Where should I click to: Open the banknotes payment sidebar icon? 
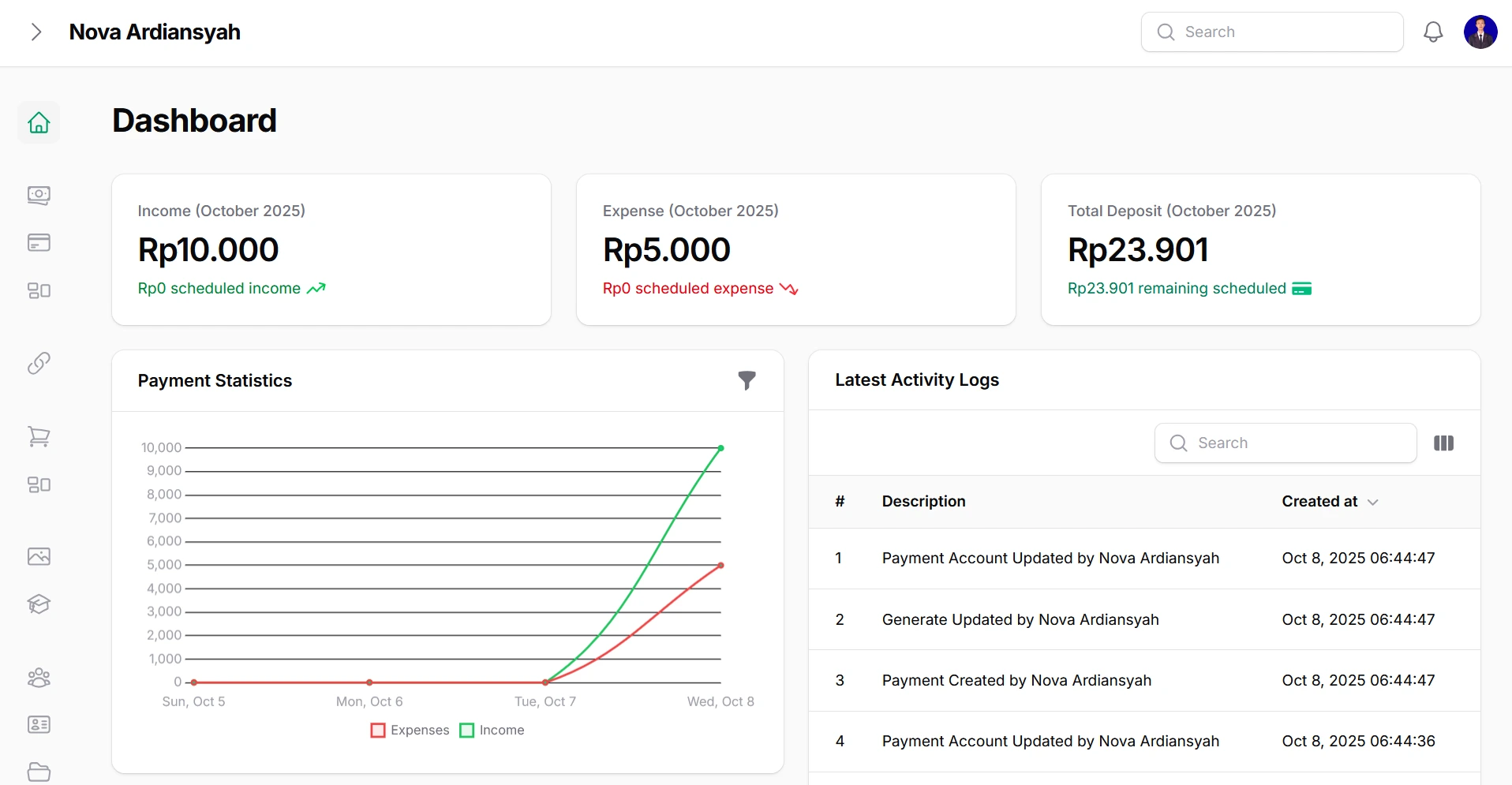point(39,195)
